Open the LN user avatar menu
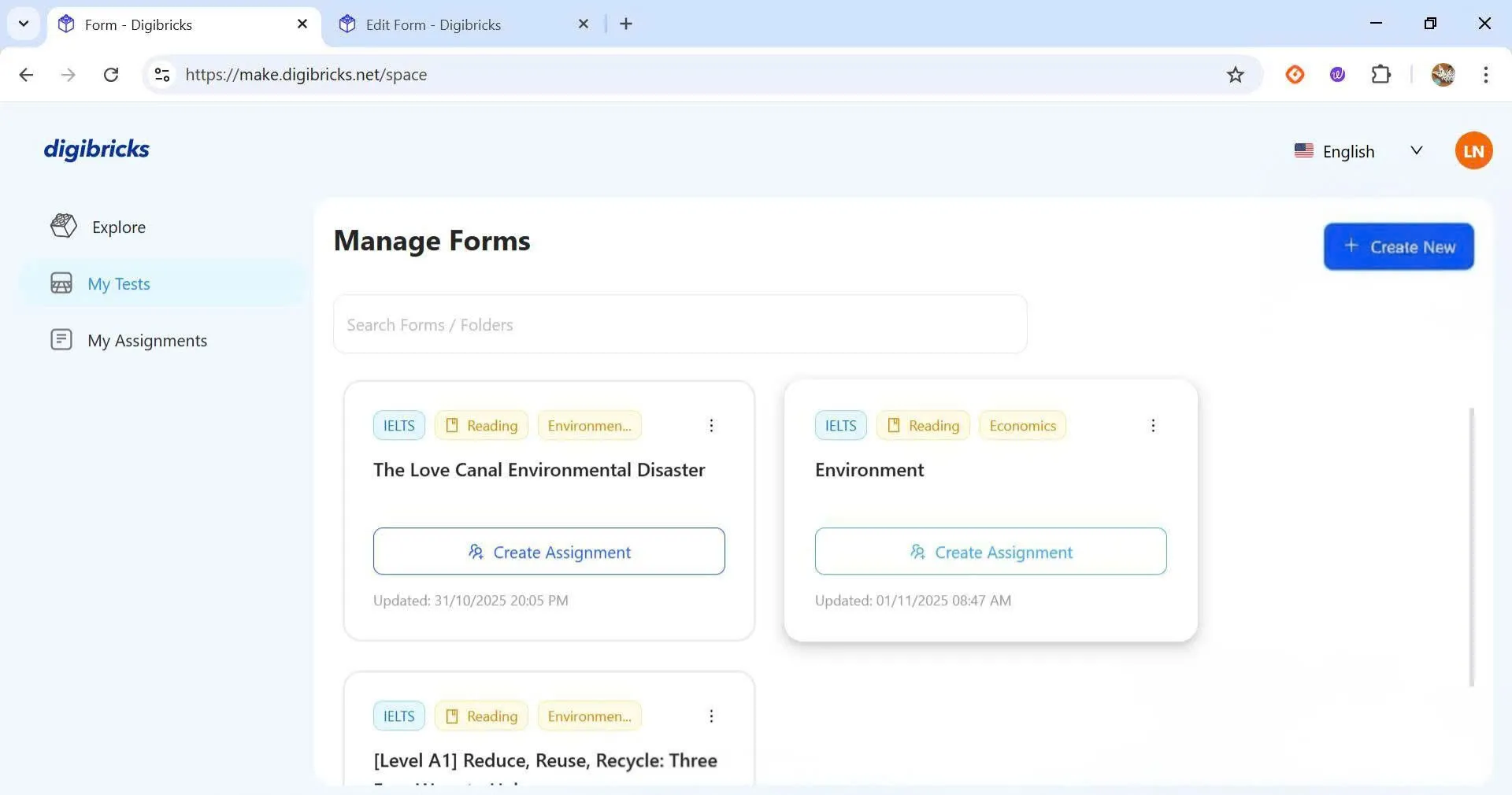The height and width of the screenshot is (795, 1512). pos(1473,150)
